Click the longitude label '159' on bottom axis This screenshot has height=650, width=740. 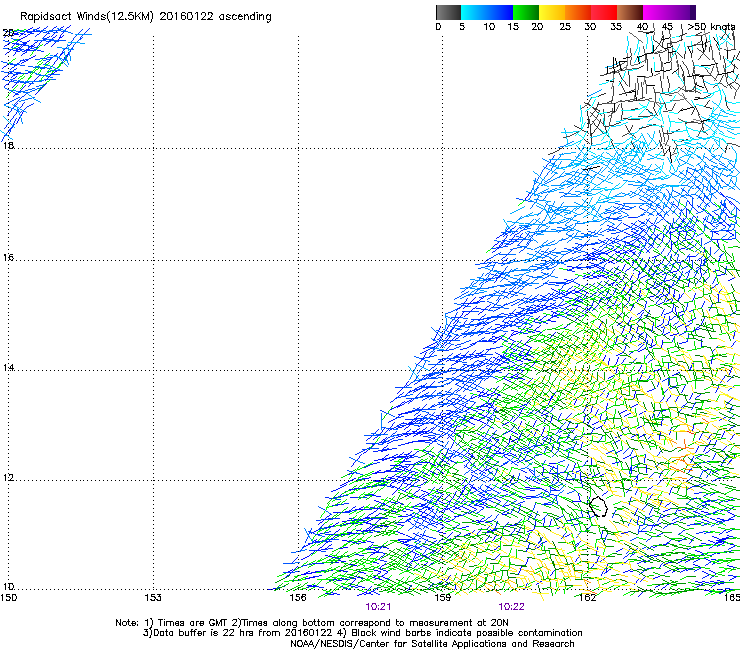pos(443,598)
